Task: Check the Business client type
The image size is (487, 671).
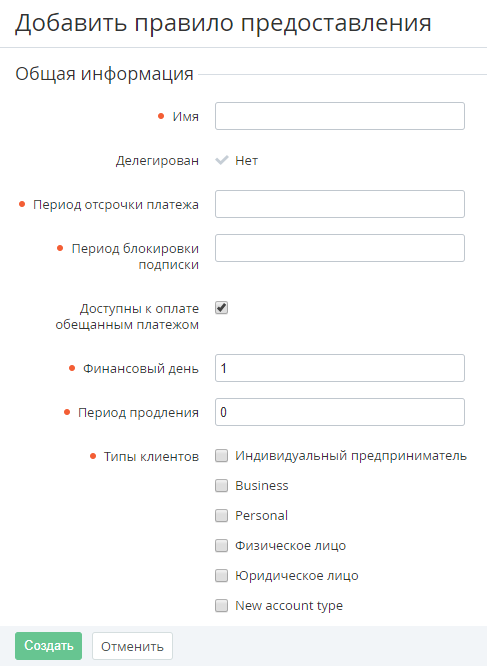Action: (221, 486)
